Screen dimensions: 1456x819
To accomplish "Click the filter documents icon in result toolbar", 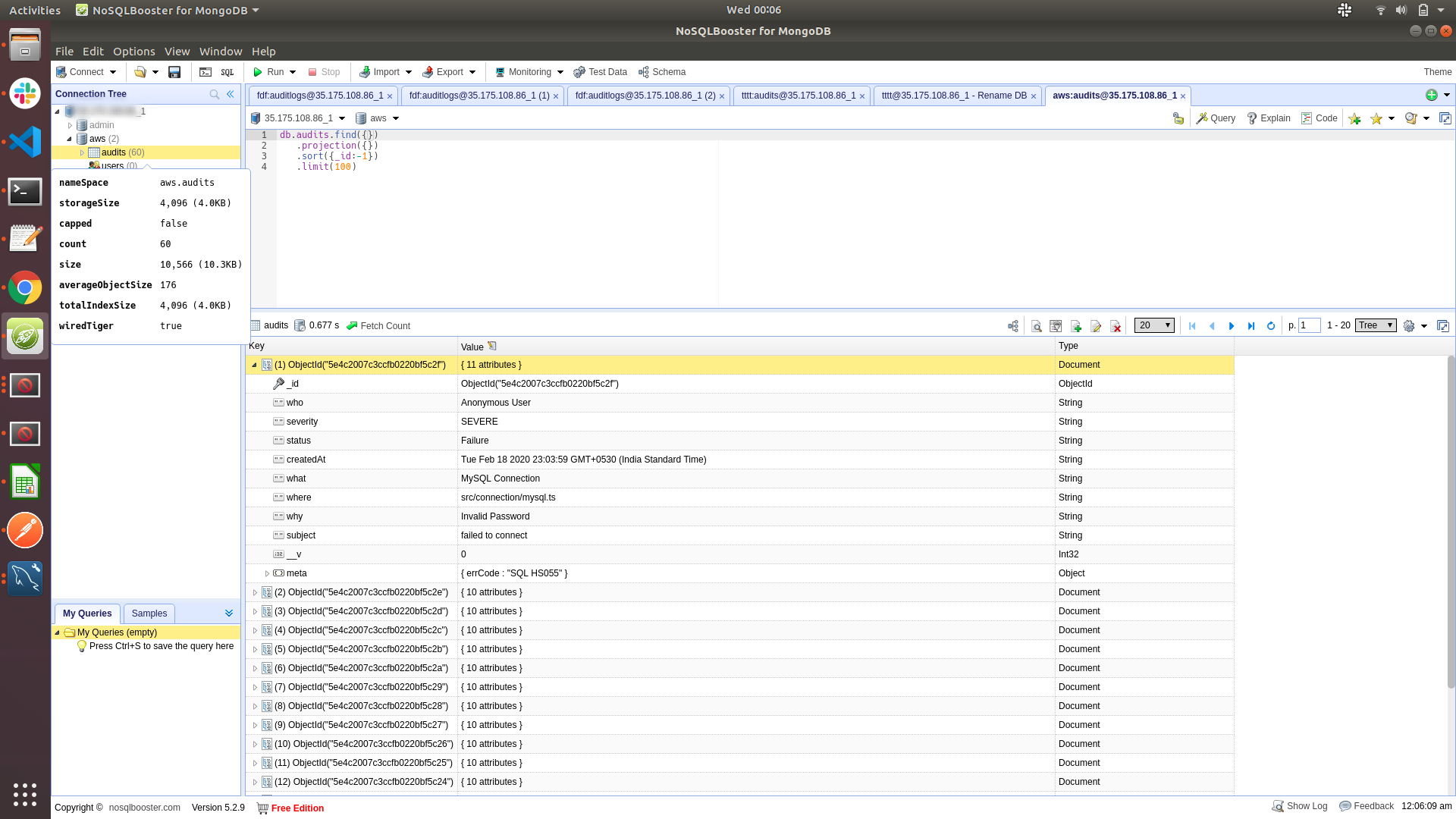I will [1056, 326].
